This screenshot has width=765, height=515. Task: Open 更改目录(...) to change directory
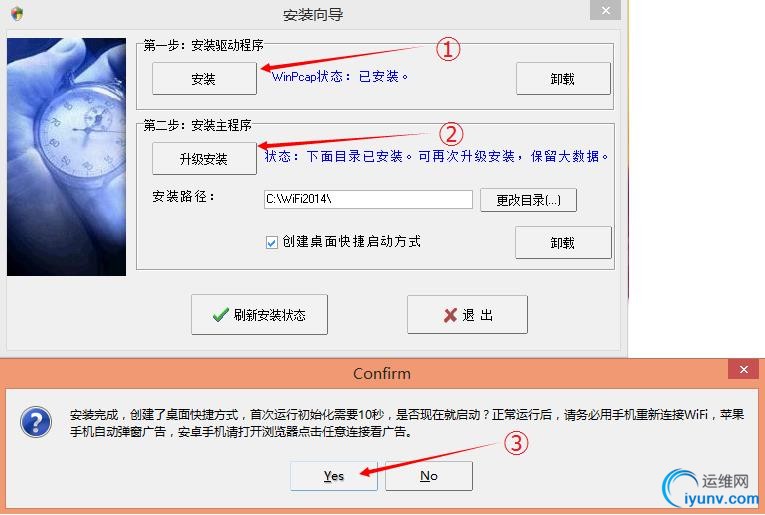coord(528,200)
